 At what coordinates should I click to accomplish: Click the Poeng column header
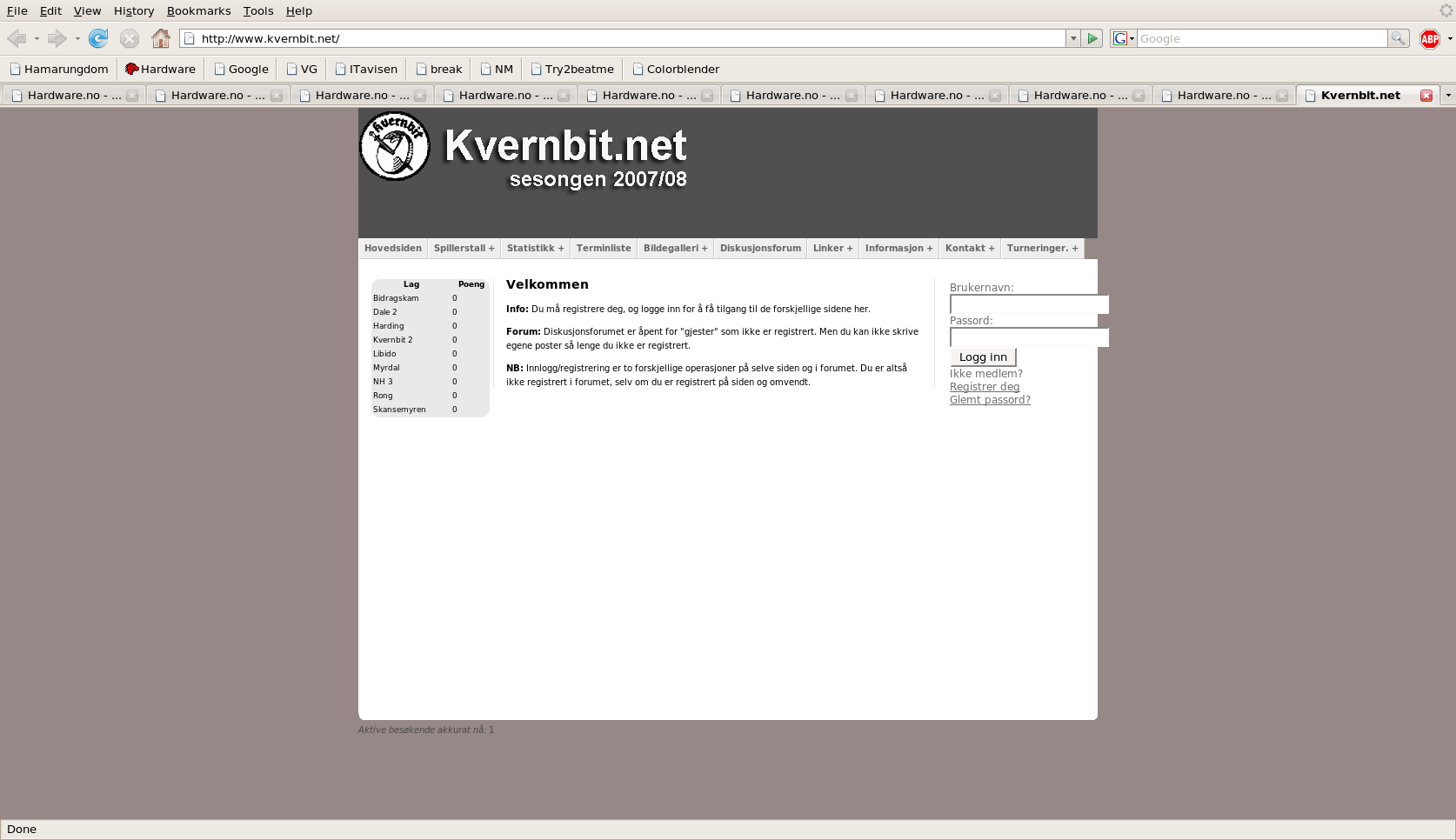pyautogui.click(x=471, y=284)
